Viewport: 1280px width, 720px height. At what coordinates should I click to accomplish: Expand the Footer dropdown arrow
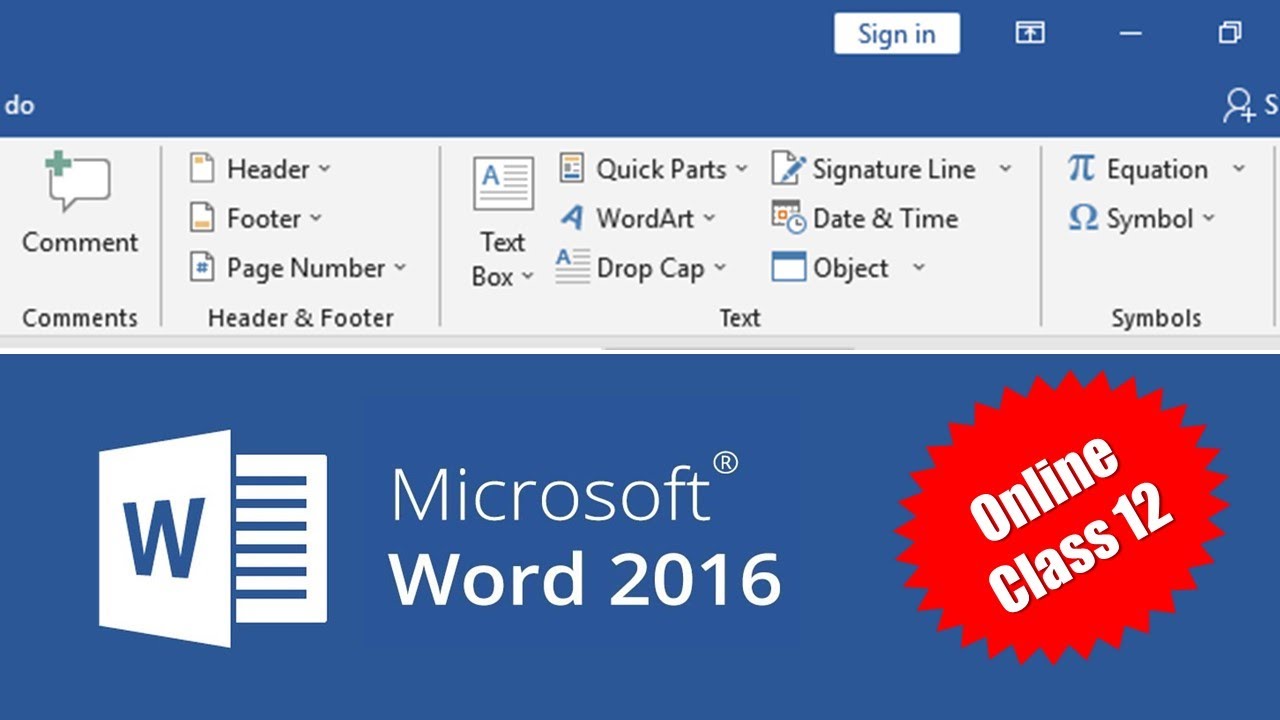[x=315, y=218]
